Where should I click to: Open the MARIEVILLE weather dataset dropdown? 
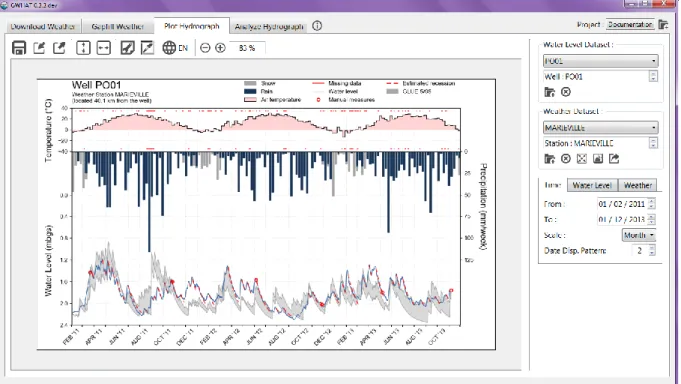[x=601, y=128]
